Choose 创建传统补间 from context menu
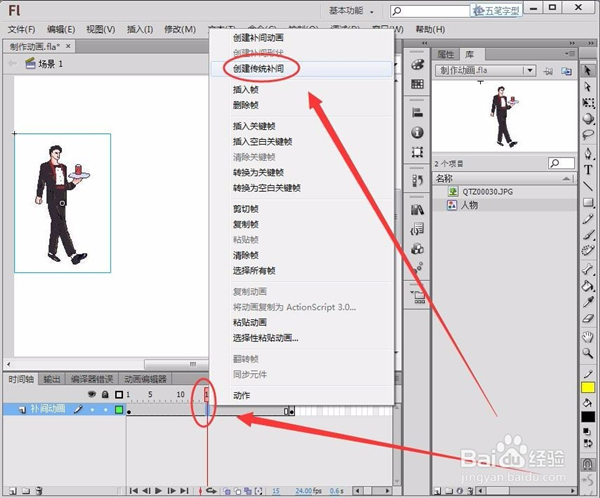This screenshot has height=498, width=600. 302,69
